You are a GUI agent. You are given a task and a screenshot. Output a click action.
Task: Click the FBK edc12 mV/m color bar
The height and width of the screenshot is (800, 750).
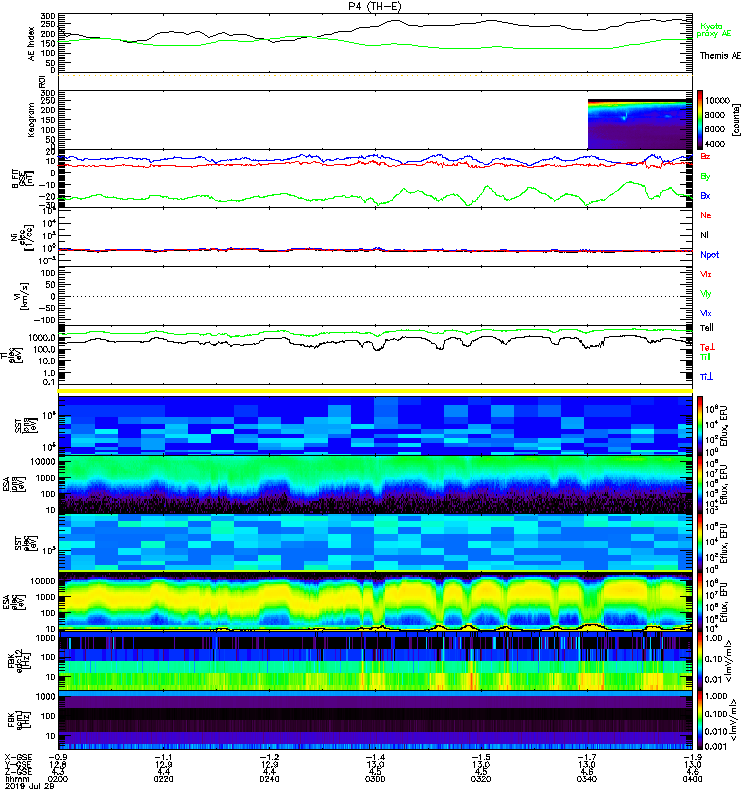click(700, 661)
